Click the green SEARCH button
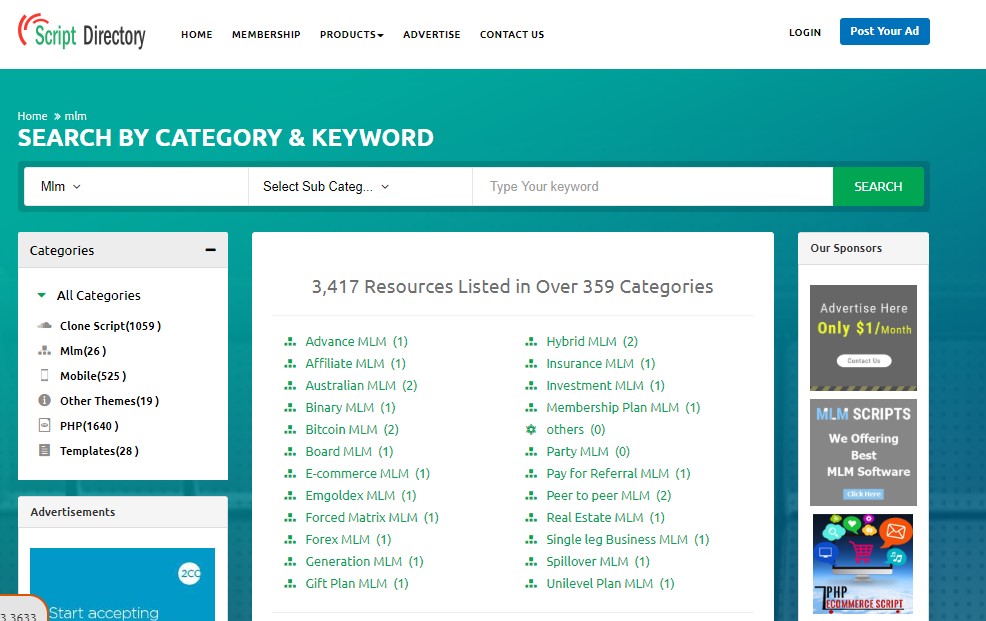 click(x=877, y=186)
